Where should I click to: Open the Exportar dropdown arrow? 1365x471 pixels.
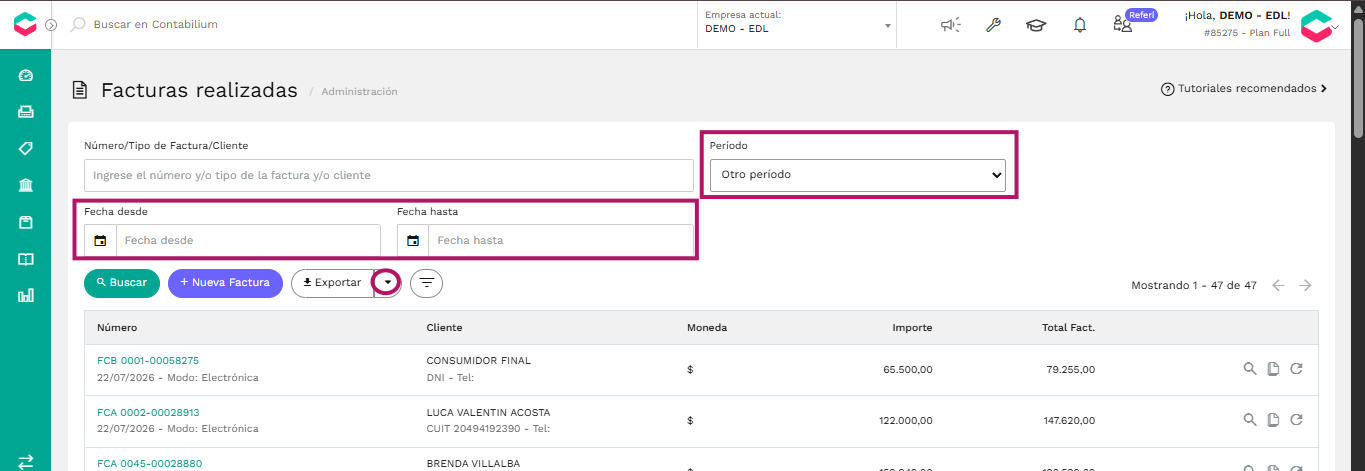[388, 283]
